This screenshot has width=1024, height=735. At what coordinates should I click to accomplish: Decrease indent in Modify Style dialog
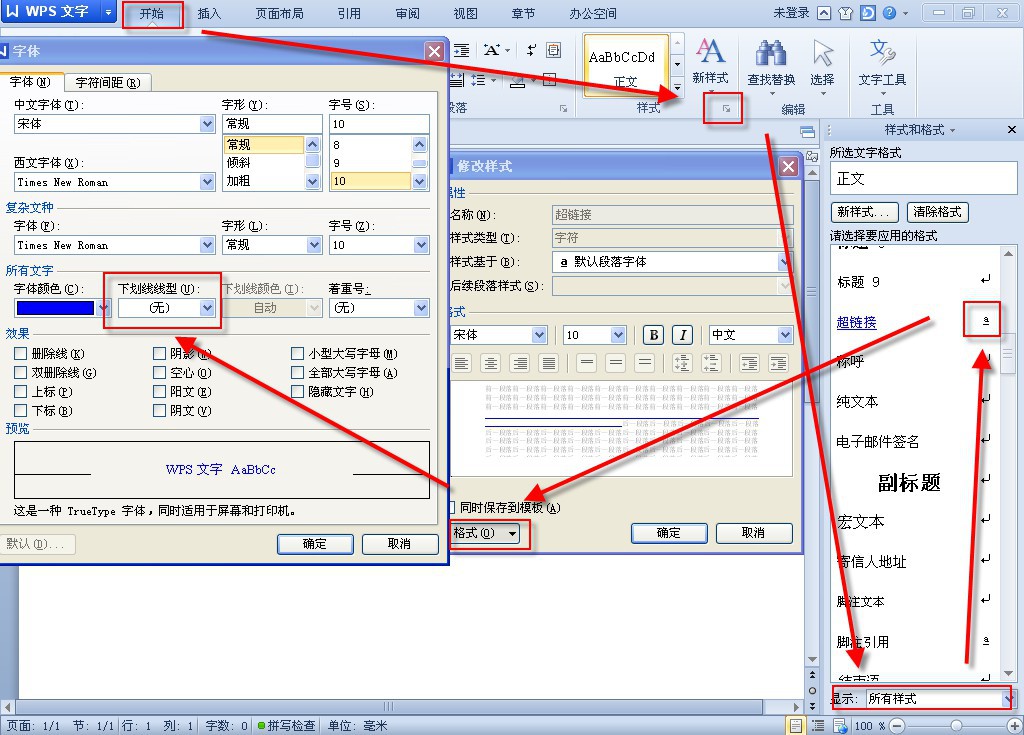click(x=749, y=363)
